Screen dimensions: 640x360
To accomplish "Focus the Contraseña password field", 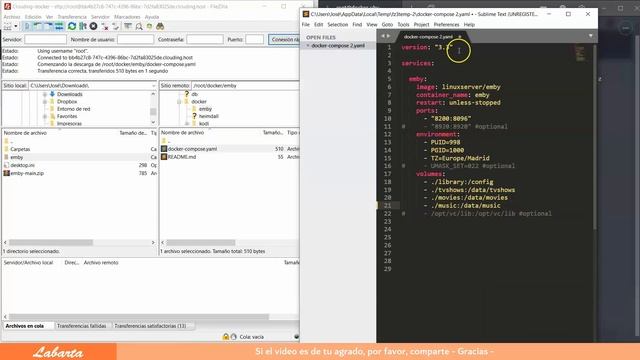I will (x=205, y=40).
